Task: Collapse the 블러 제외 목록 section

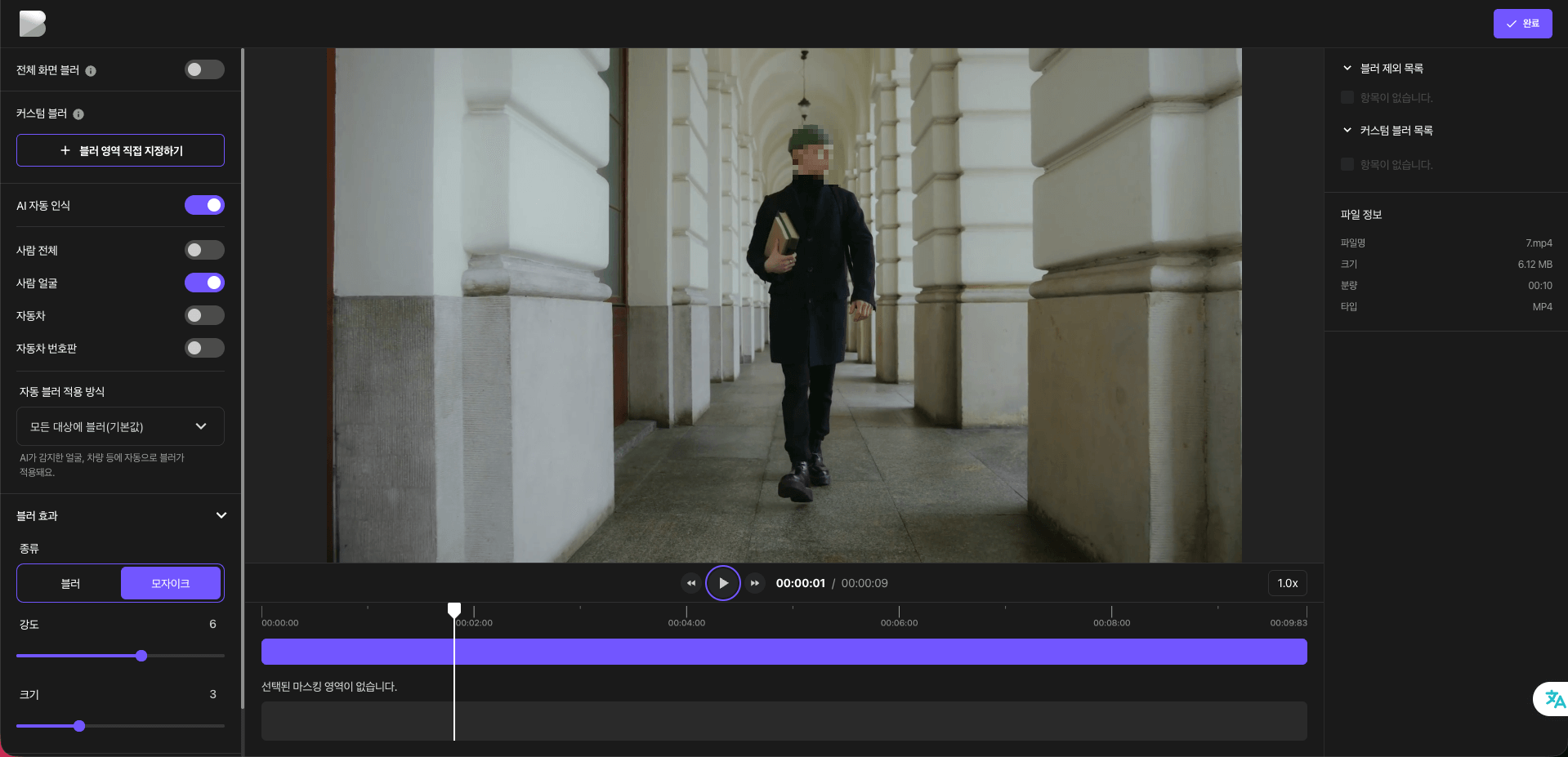Action: pyautogui.click(x=1347, y=69)
